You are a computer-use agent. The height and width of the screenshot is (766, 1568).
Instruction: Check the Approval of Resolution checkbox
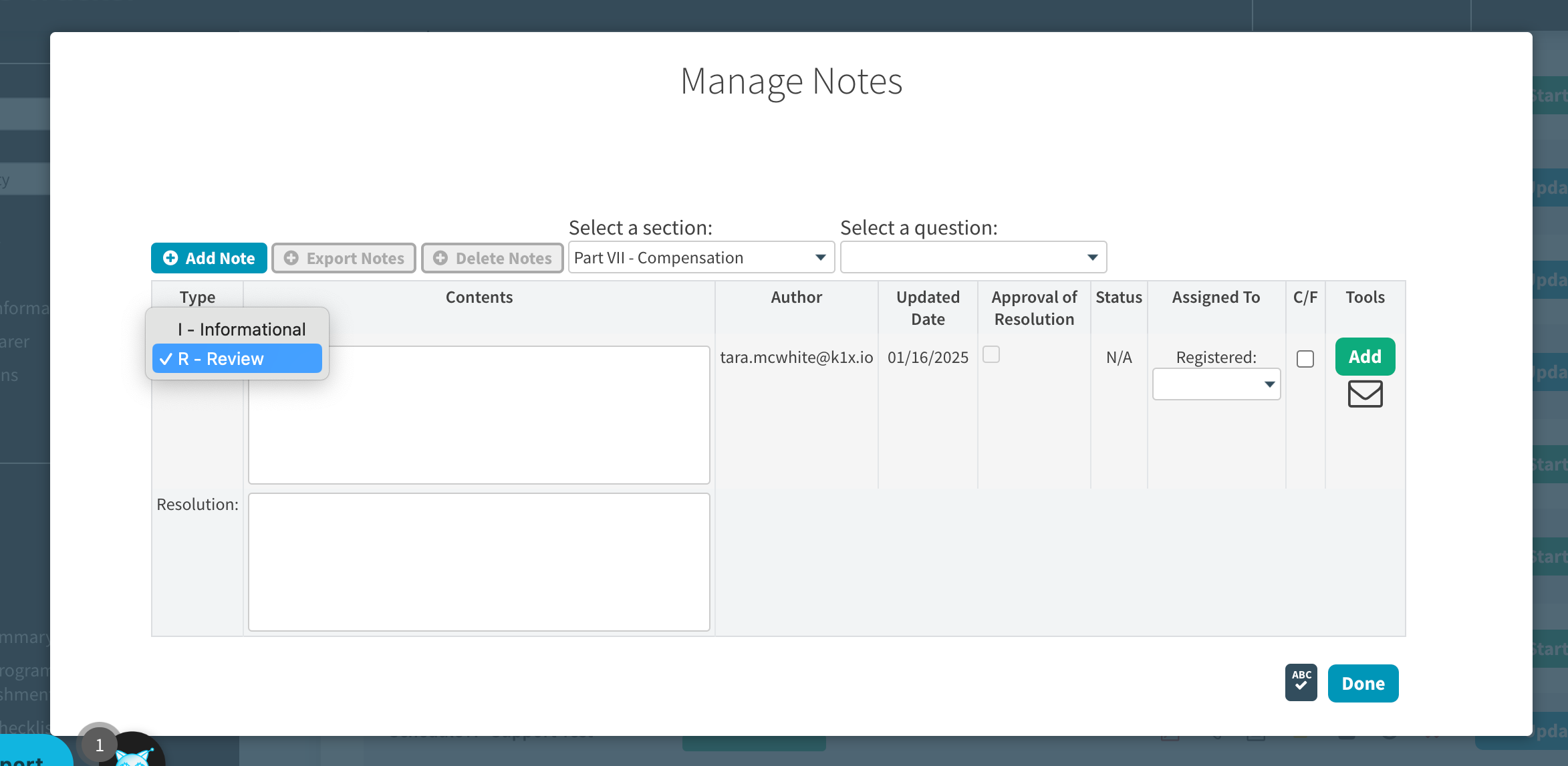(x=991, y=354)
